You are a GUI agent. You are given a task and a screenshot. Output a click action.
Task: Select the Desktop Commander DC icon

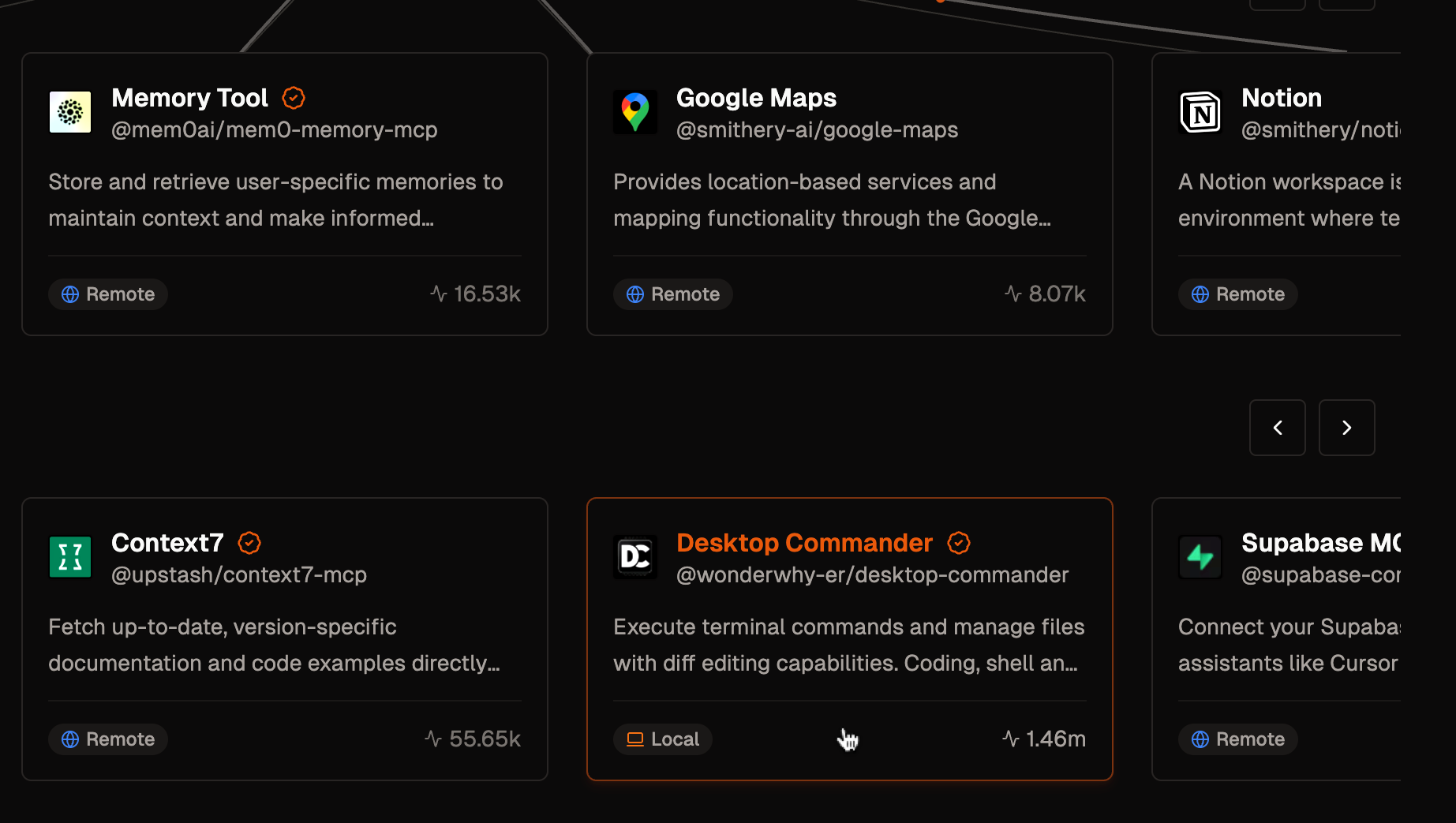635,557
